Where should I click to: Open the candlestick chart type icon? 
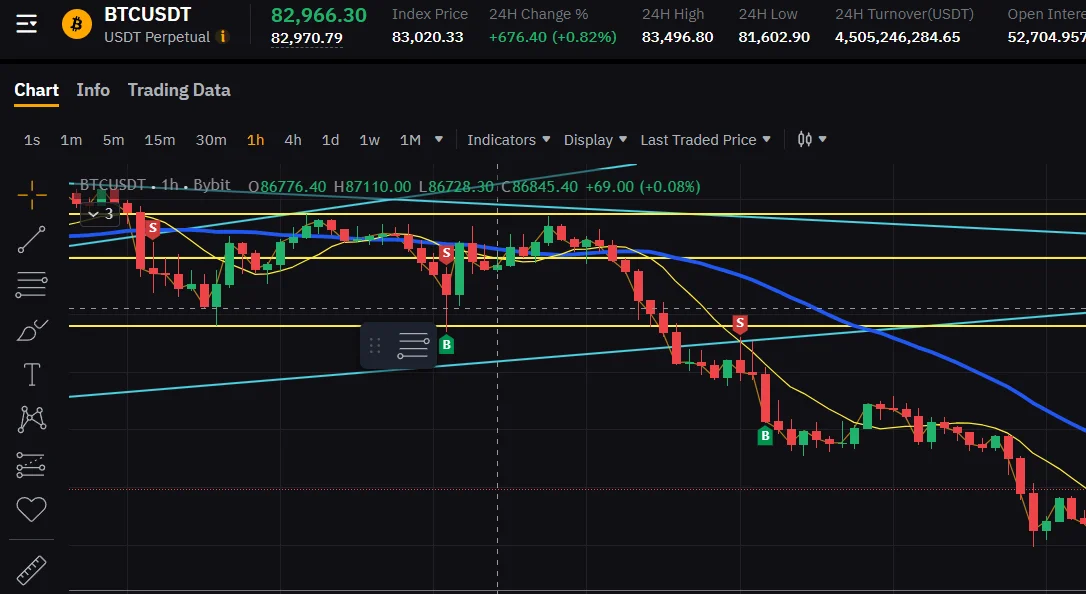pos(804,139)
